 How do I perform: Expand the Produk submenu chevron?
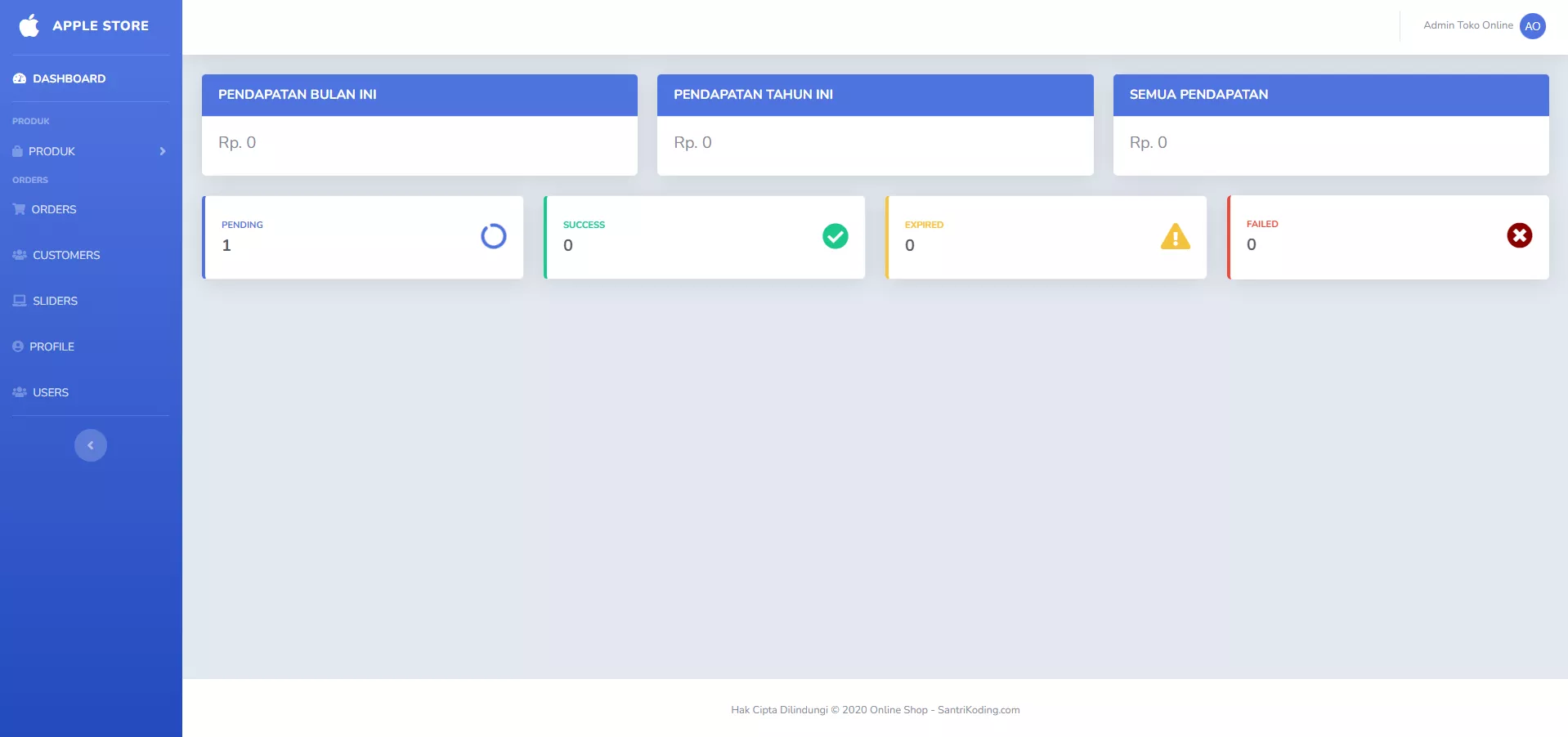coord(163,151)
